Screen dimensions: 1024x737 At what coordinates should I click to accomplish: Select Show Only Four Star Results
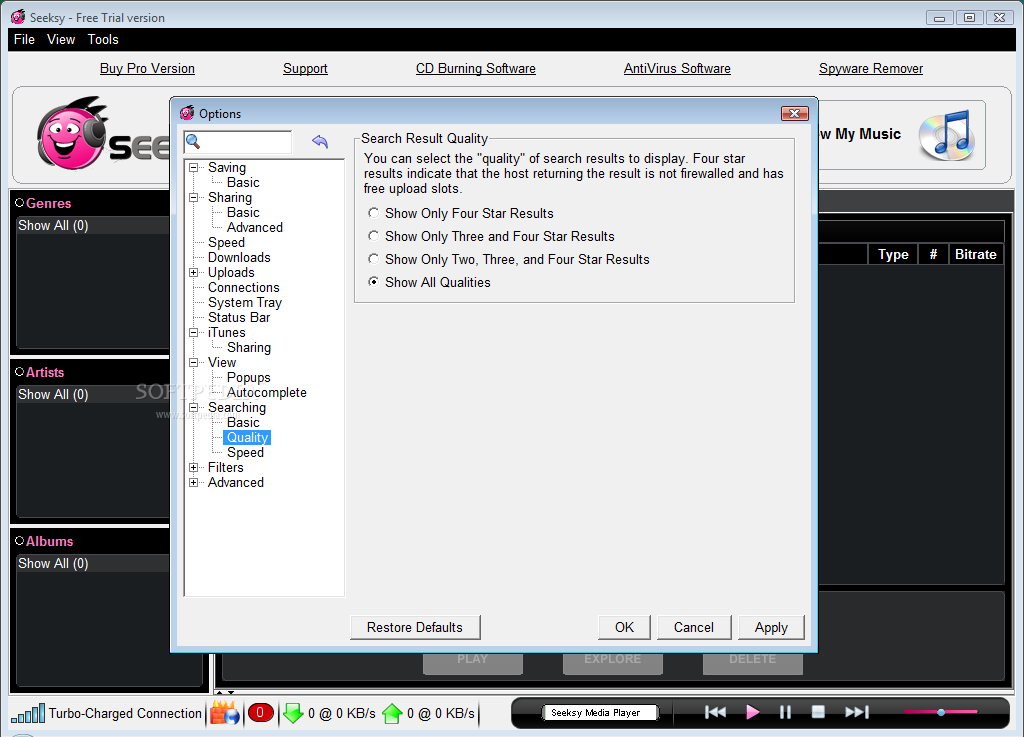(x=374, y=213)
